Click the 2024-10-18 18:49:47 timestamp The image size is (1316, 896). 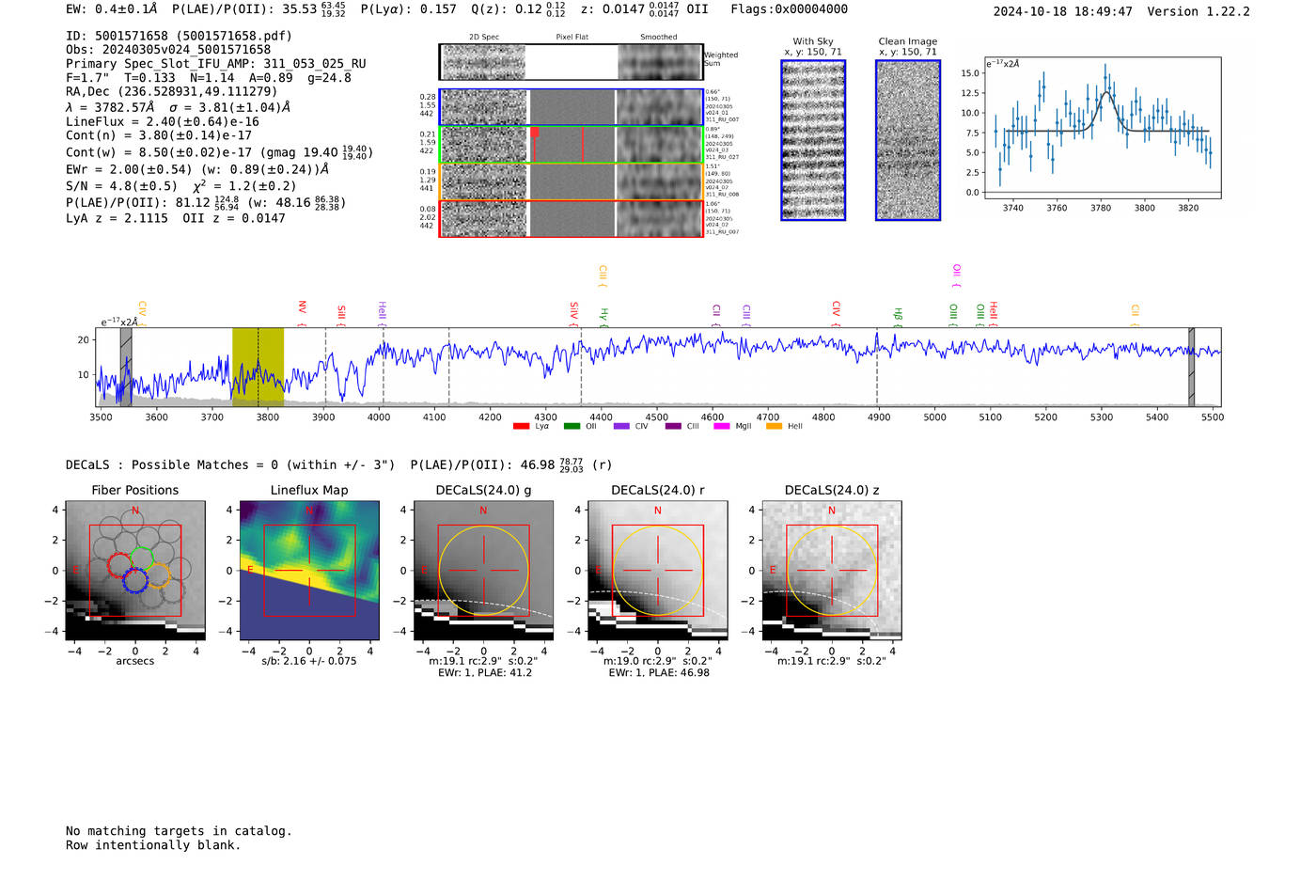pos(1063,11)
